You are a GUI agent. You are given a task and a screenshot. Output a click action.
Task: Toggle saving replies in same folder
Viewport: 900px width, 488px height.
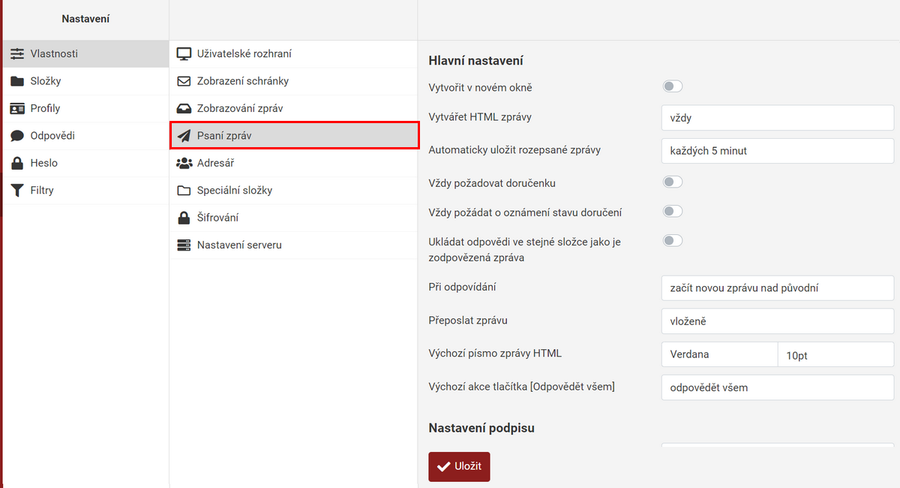(x=672, y=241)
